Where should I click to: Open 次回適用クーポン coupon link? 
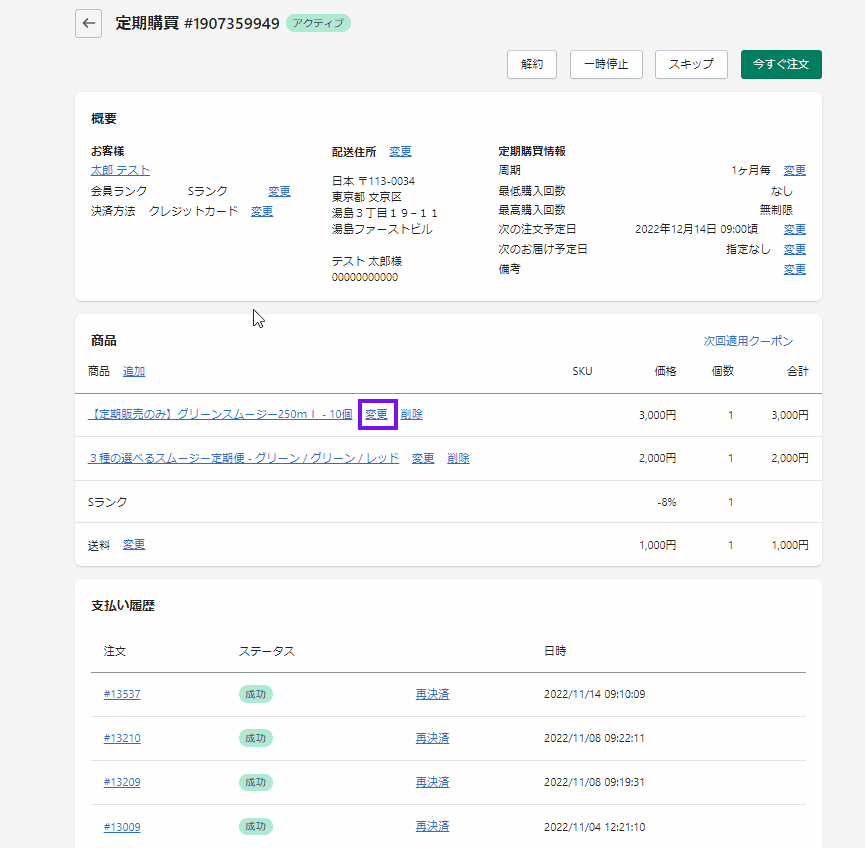coord(748,341)
